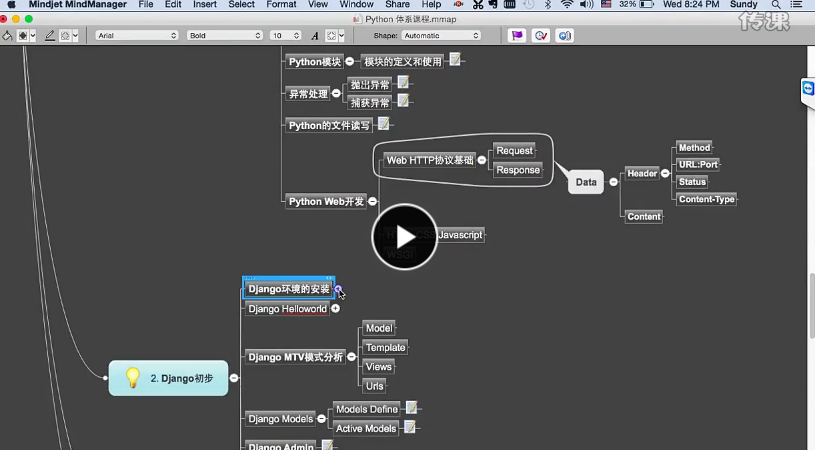Open note icon beside 抛出异常
The height and width of the screenshot is (473, 815).
pos(403,82)
